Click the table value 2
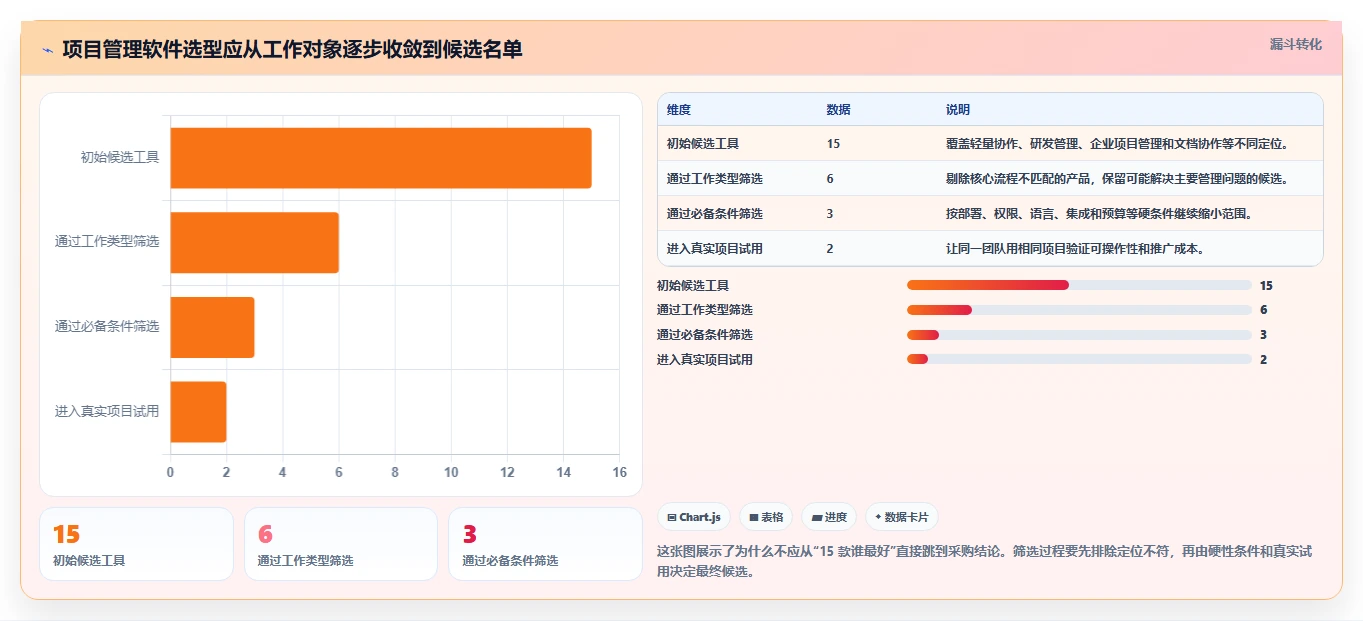This screenshot has height=621, width=1363. click(830, 249)
